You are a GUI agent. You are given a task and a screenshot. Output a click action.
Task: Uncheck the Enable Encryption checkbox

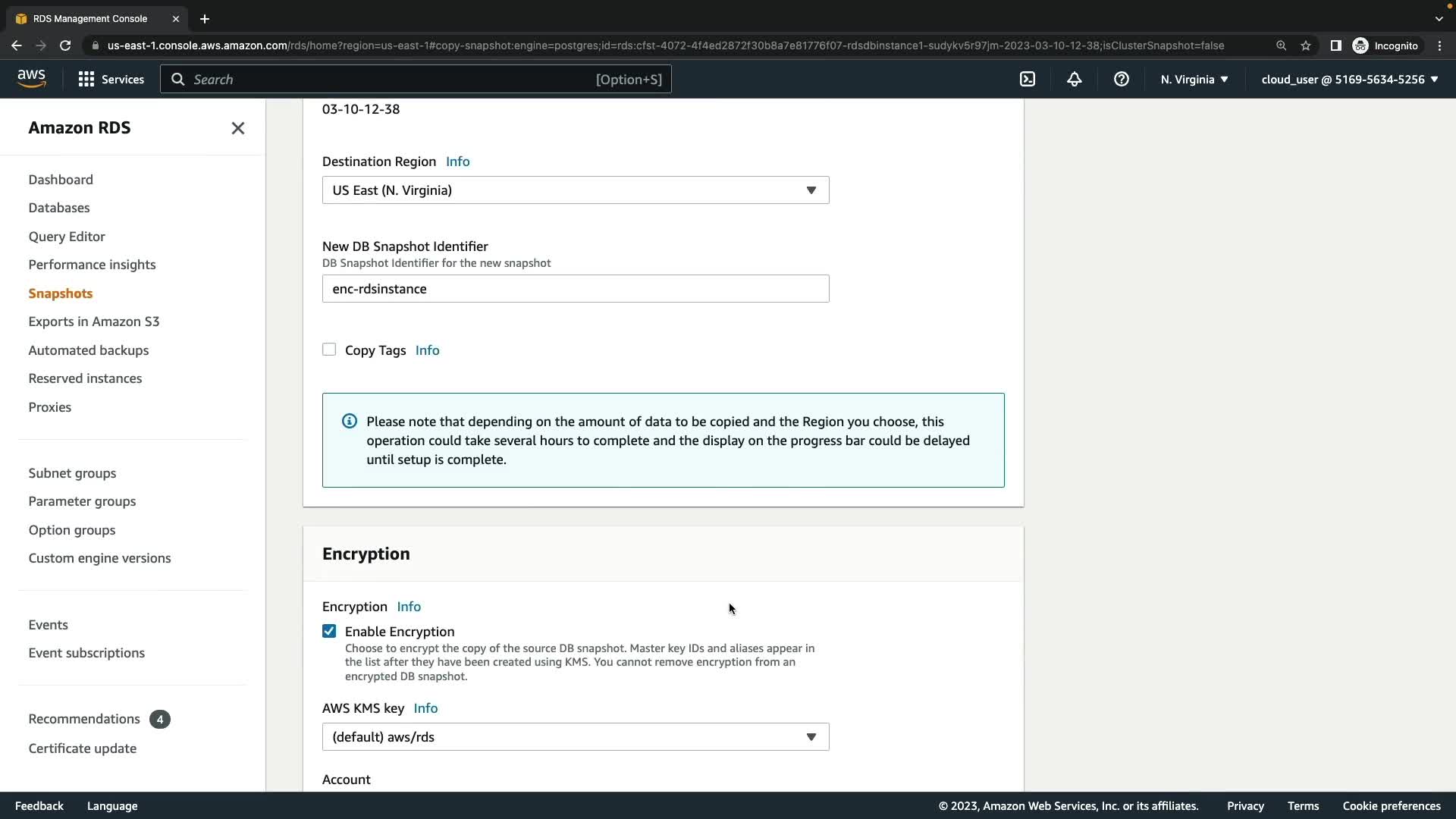tap(329, 631)
